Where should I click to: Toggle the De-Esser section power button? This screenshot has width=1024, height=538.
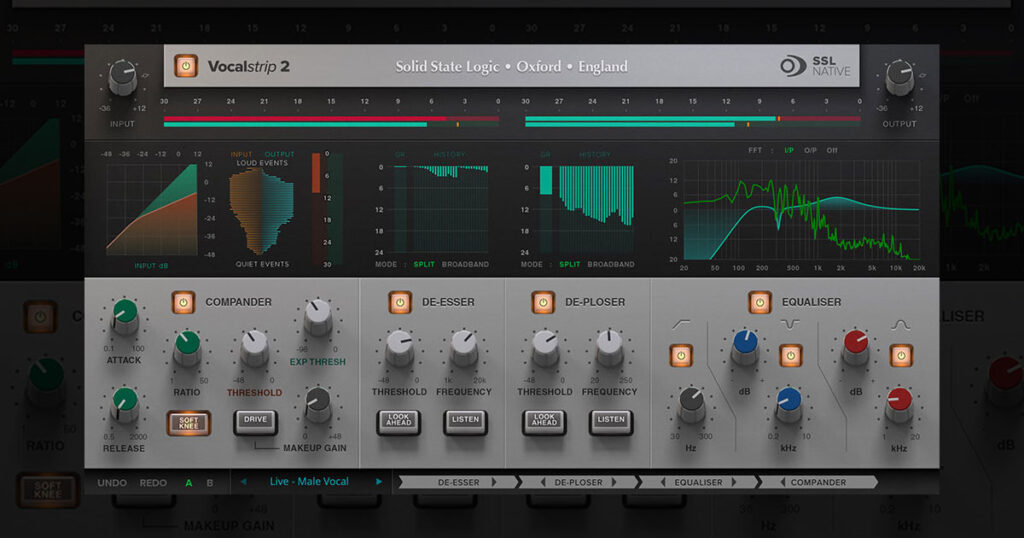(400, 302)
